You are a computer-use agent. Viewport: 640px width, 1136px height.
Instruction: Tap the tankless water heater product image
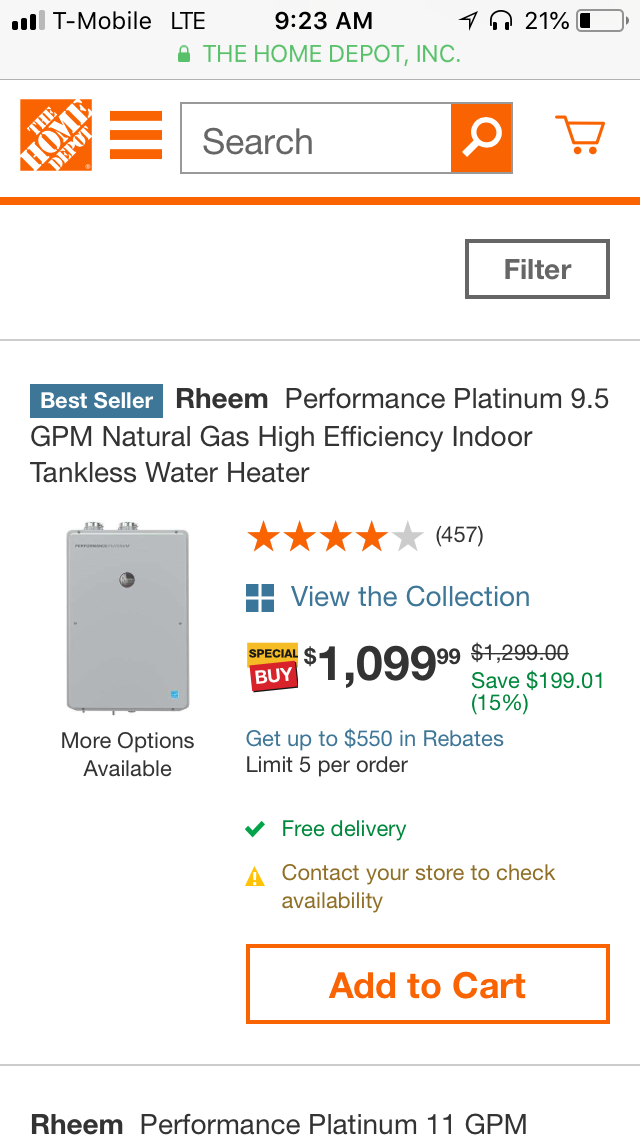coord(127,618)
